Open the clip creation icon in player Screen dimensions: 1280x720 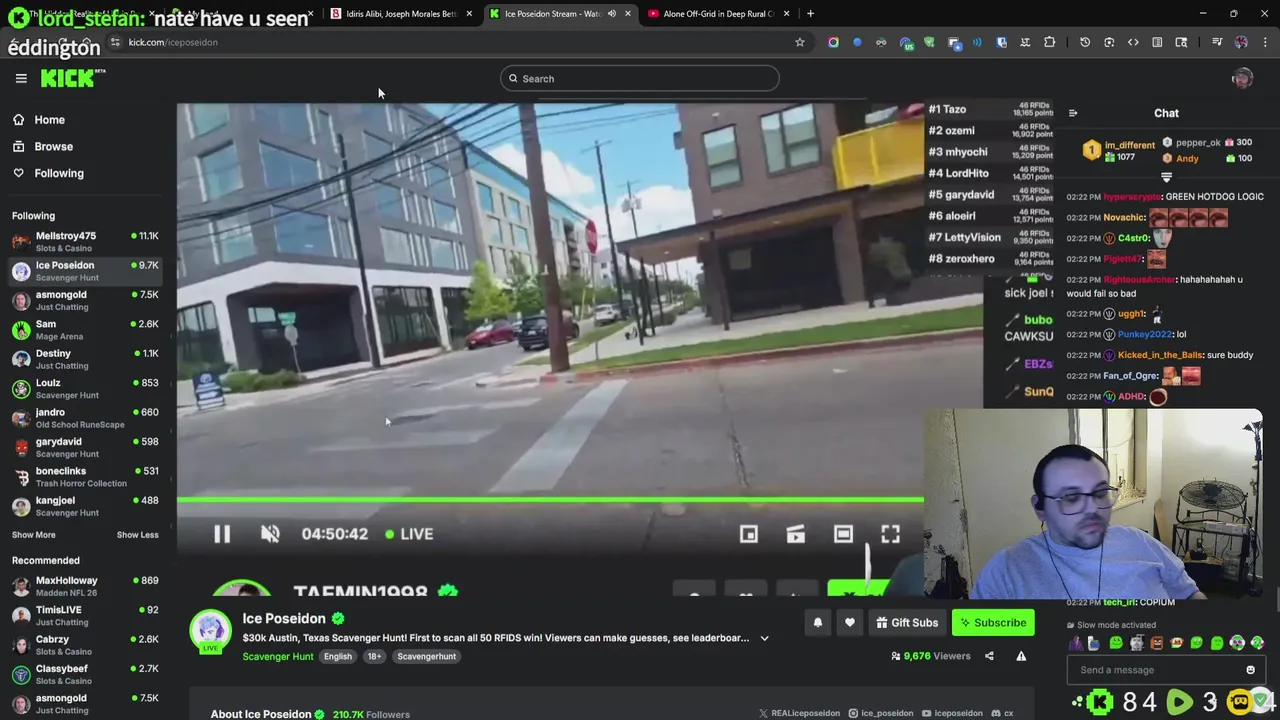tap(796, 534)
